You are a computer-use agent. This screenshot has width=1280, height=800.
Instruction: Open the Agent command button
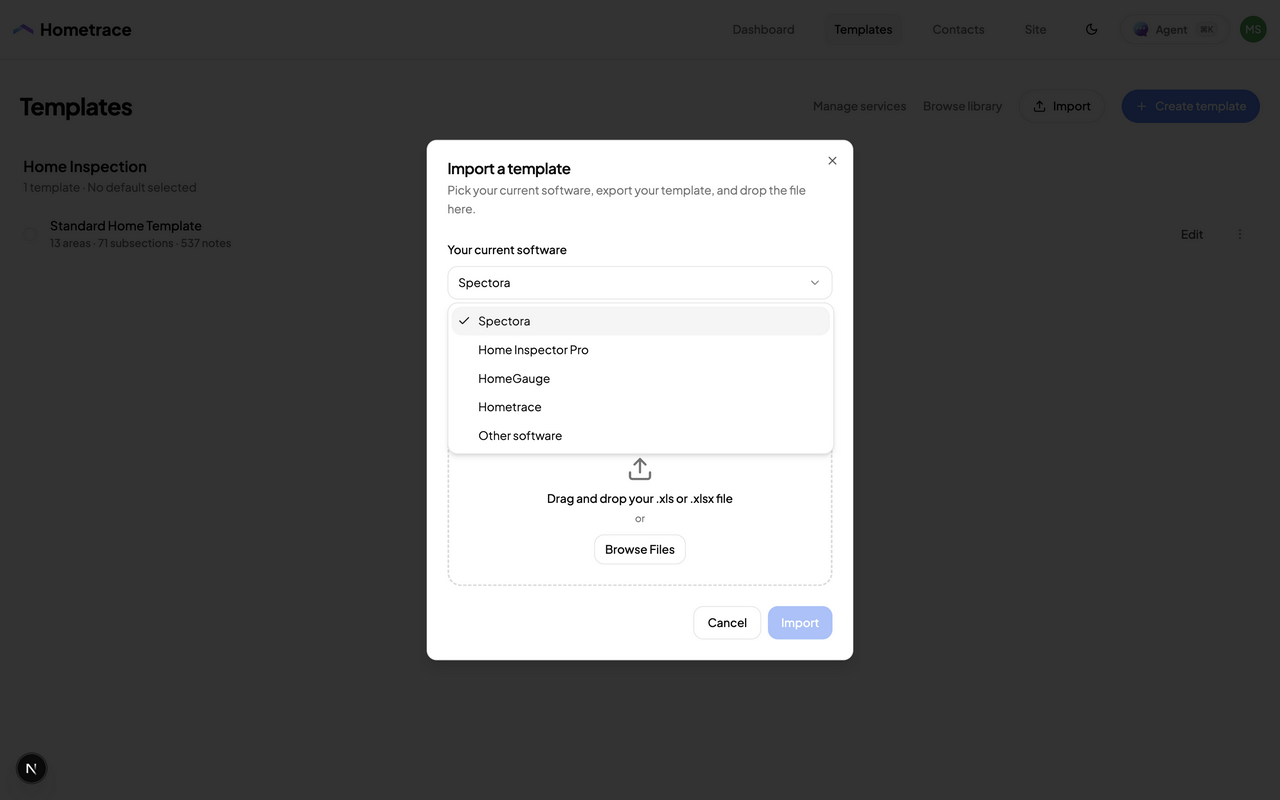click(x=1174, y=30)
